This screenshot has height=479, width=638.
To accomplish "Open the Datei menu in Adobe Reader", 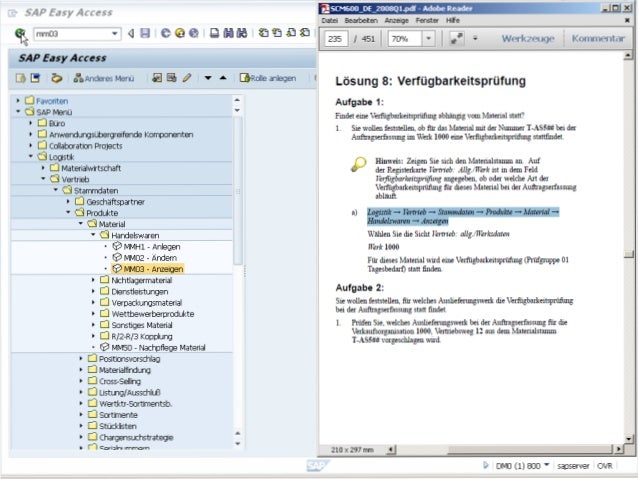I will pyautogui.click(x=330, y=20).
